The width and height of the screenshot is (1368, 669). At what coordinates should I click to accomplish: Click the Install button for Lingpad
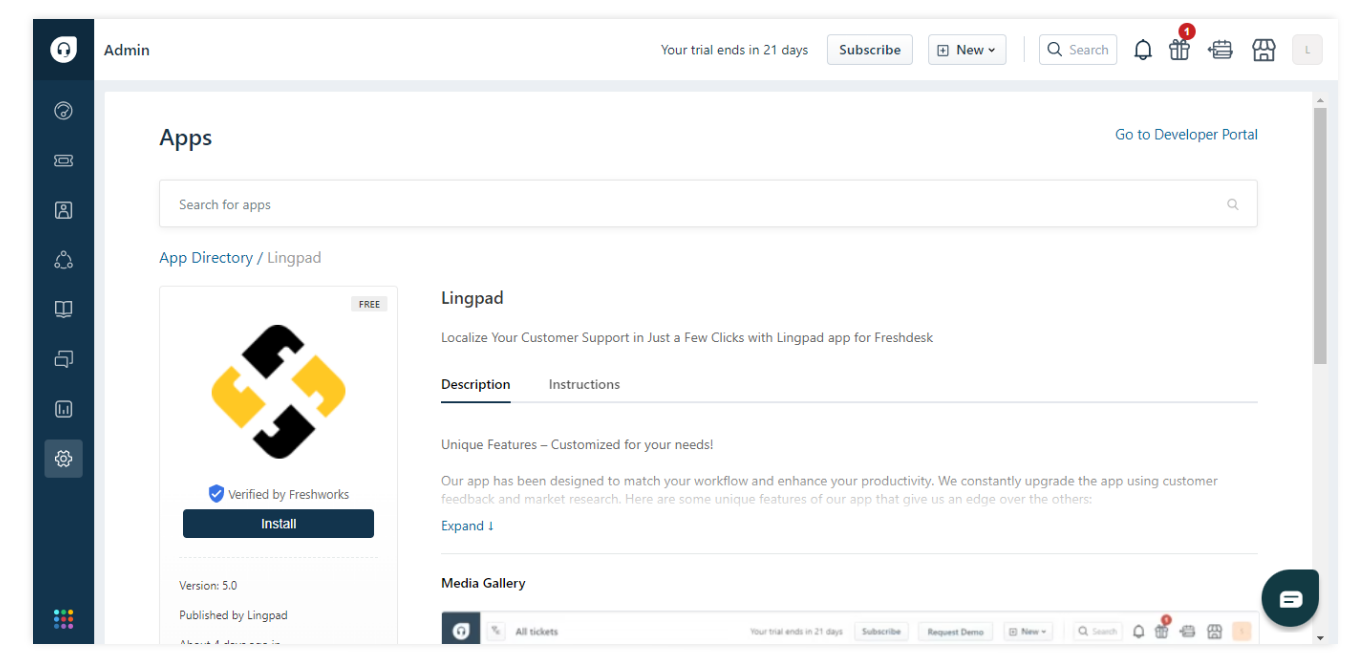pyautogui.click(x=278, y=524)
